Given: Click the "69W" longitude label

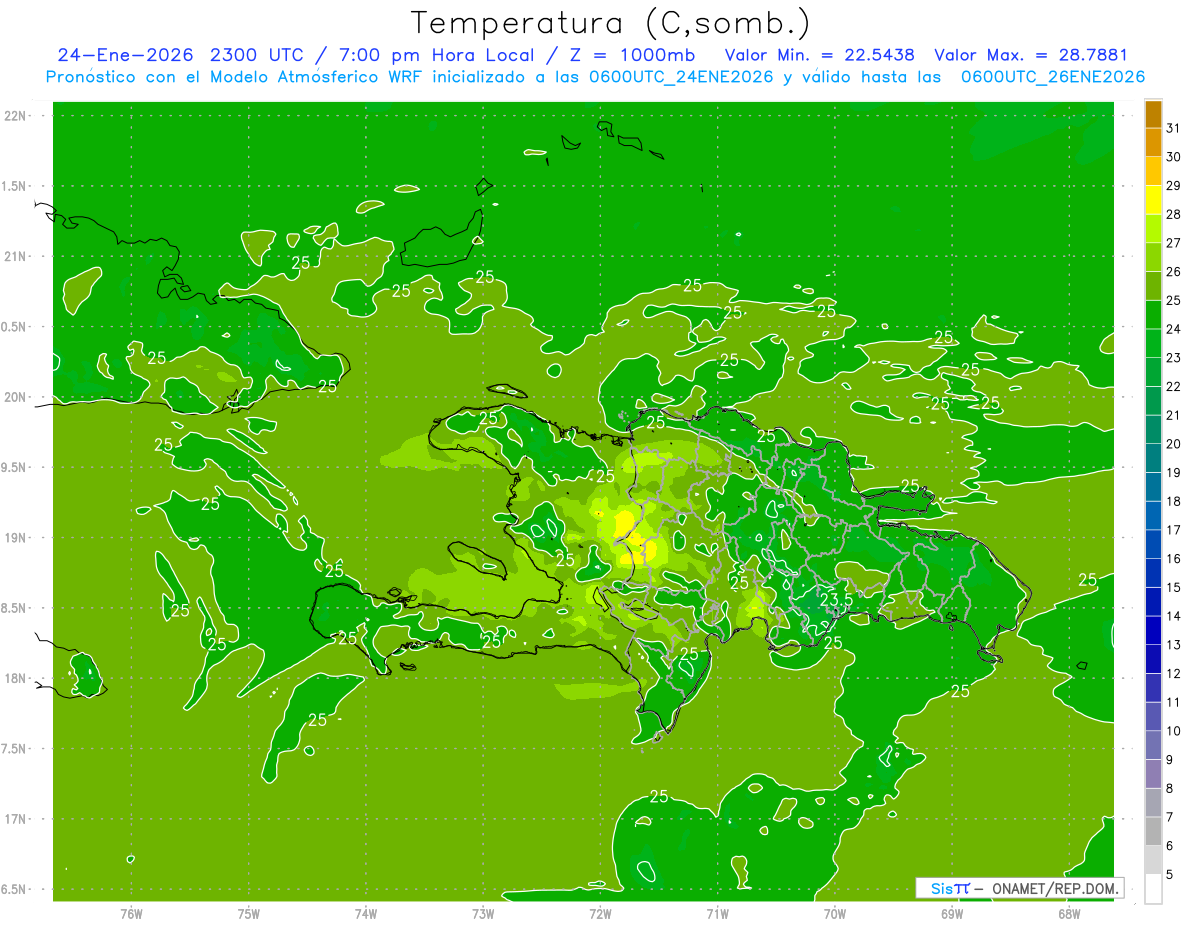Looking at the screenshot, I should point(952,914).
